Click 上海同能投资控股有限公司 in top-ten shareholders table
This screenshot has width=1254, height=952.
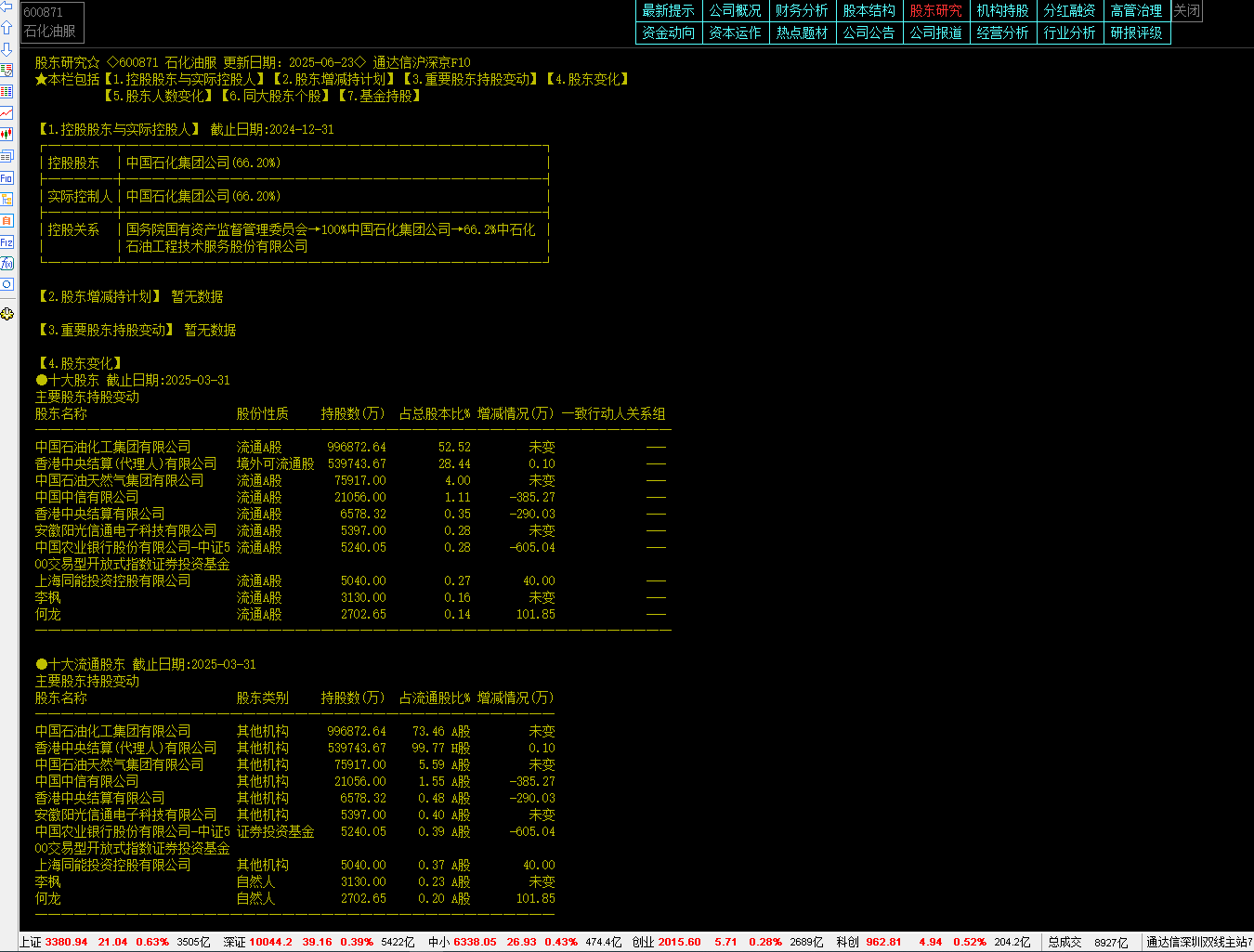click(113, 581)
